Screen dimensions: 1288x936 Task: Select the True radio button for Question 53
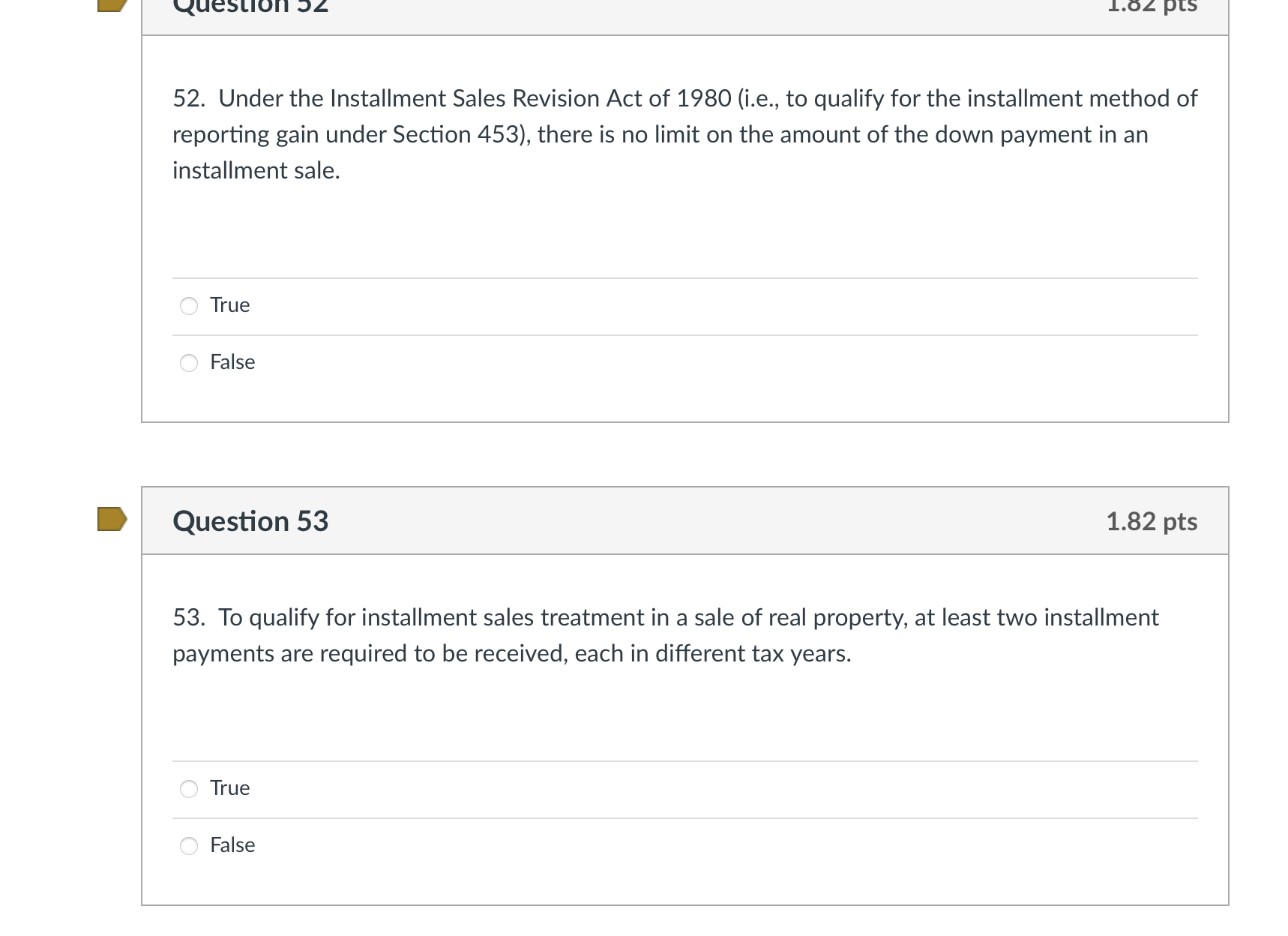click(189, 789)
